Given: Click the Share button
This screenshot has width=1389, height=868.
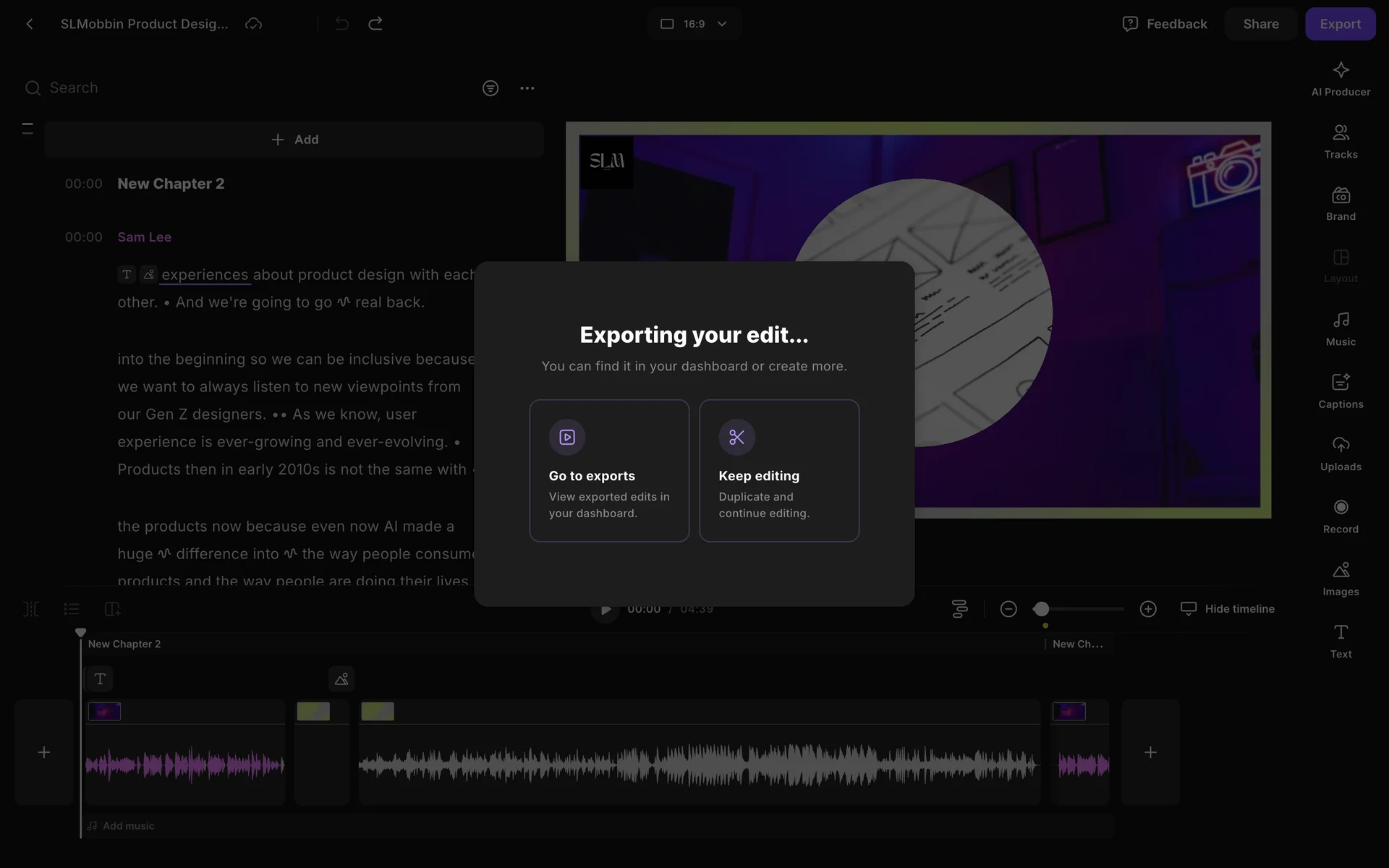Looking at the screenshot, I should coord(1260,24).
